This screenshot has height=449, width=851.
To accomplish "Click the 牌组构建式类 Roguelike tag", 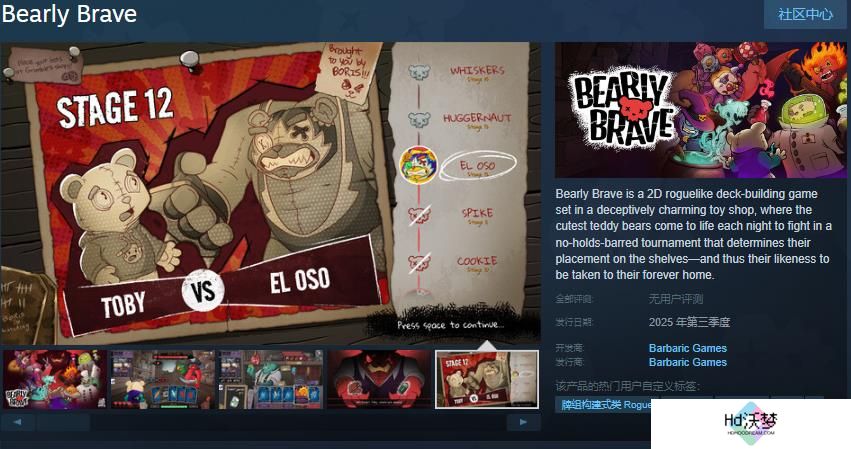I will [605, 405].
